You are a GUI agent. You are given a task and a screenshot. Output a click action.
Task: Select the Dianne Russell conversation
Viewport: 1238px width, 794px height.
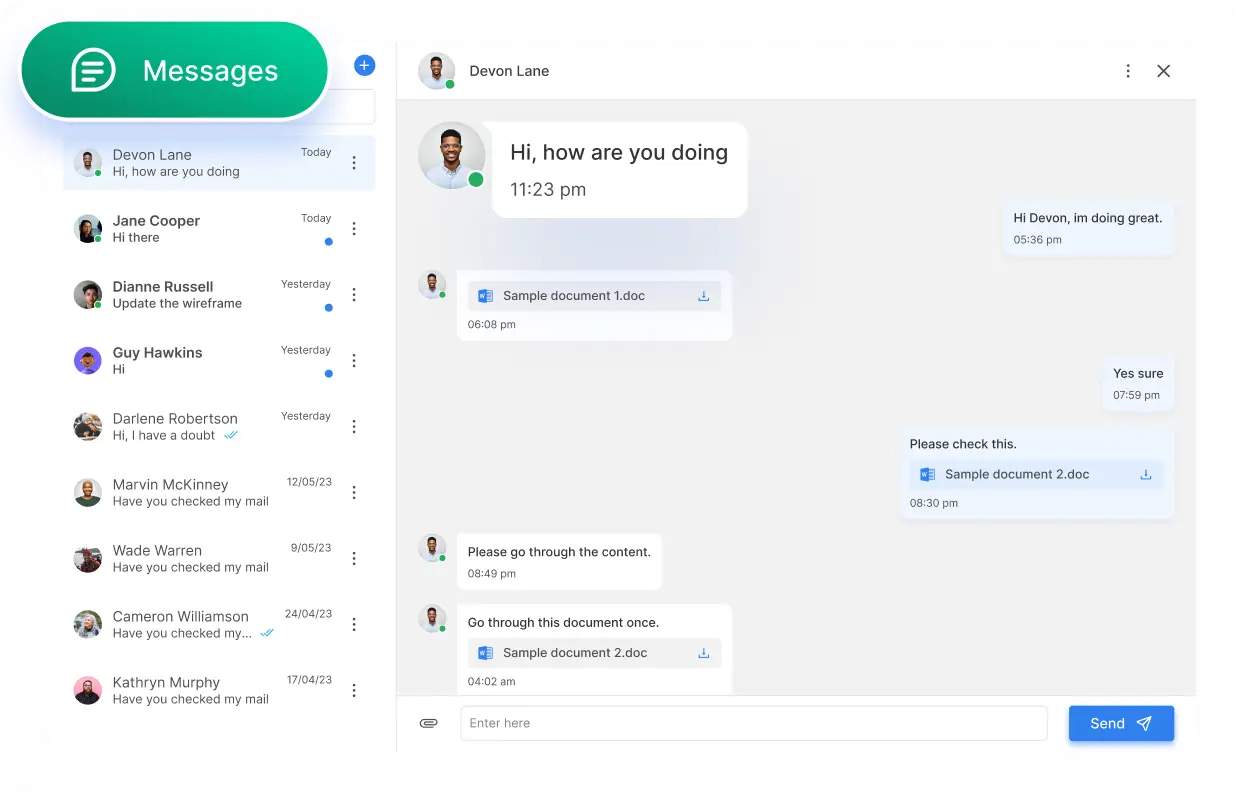(x=200, y=295)
